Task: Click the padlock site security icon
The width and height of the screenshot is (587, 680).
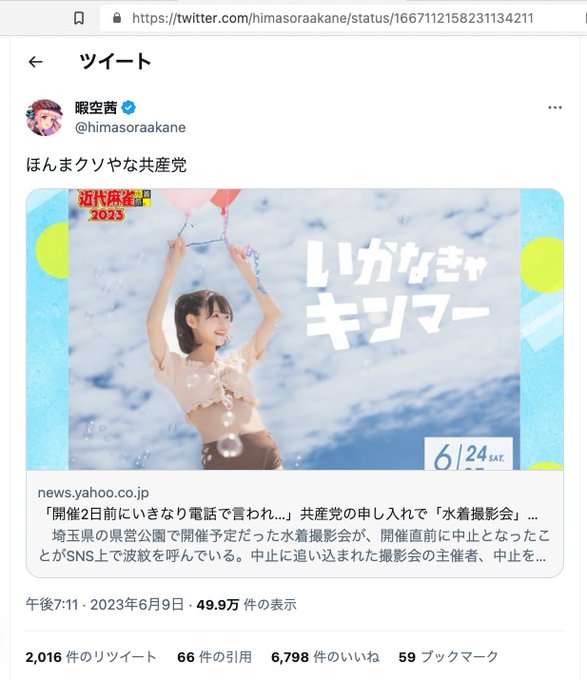Action: tap(117, 18)
